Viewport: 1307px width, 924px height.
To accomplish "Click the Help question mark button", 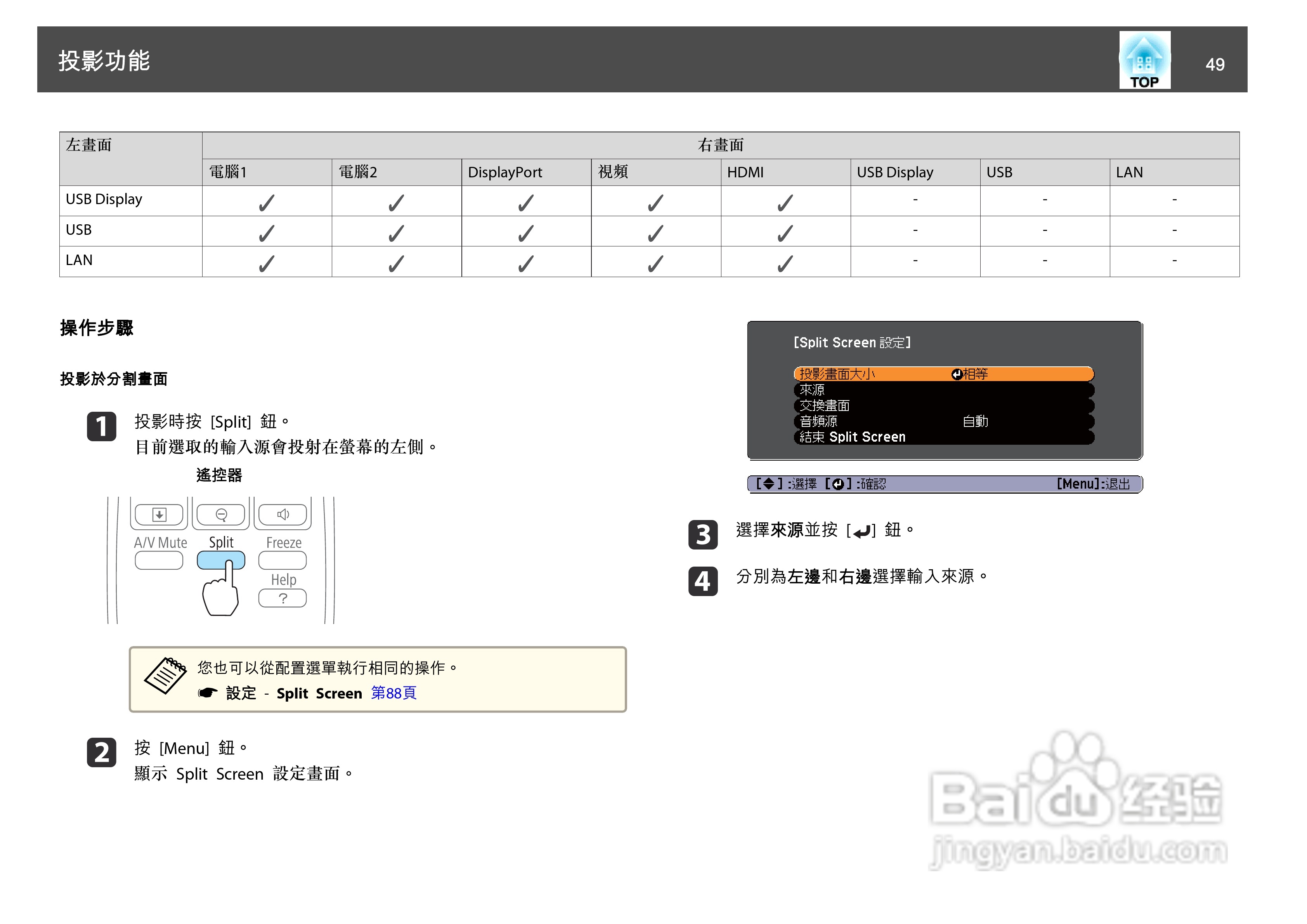I will pos(283,598).
